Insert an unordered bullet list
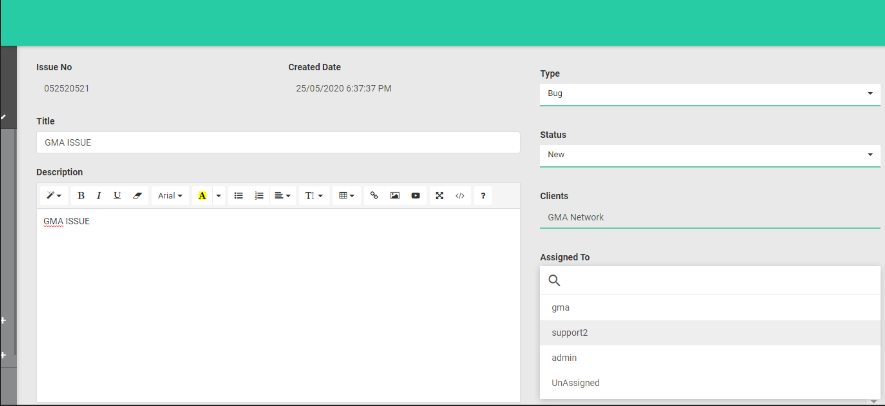The height and width of the screenshot is (406, 885). tap(238, 196)
